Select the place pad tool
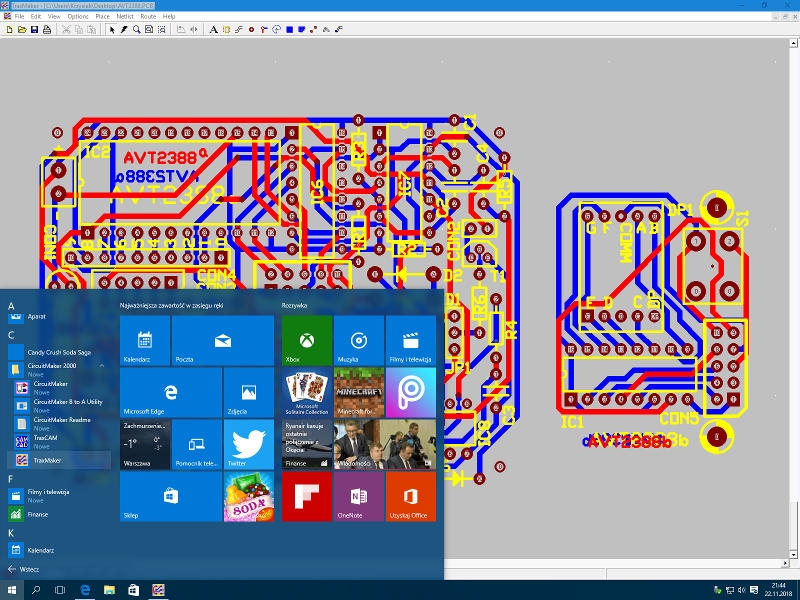 point(251,30)
